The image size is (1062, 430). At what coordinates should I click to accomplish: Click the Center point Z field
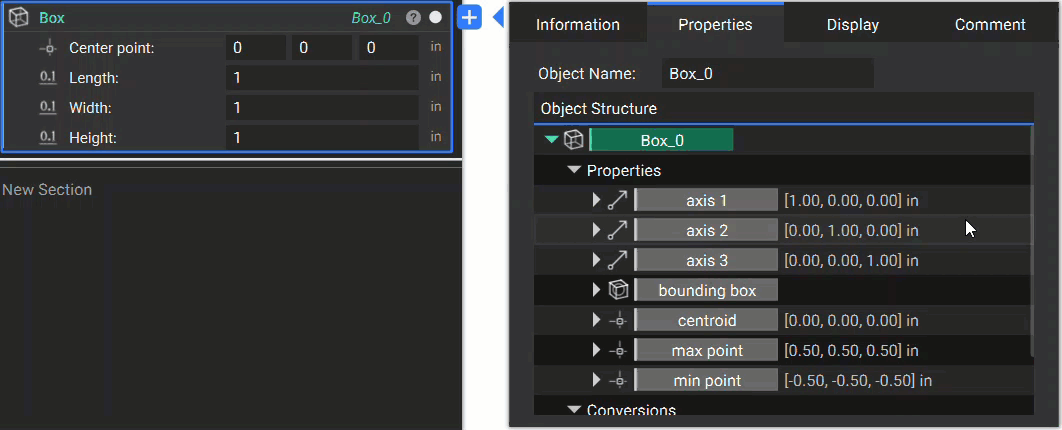388,48
